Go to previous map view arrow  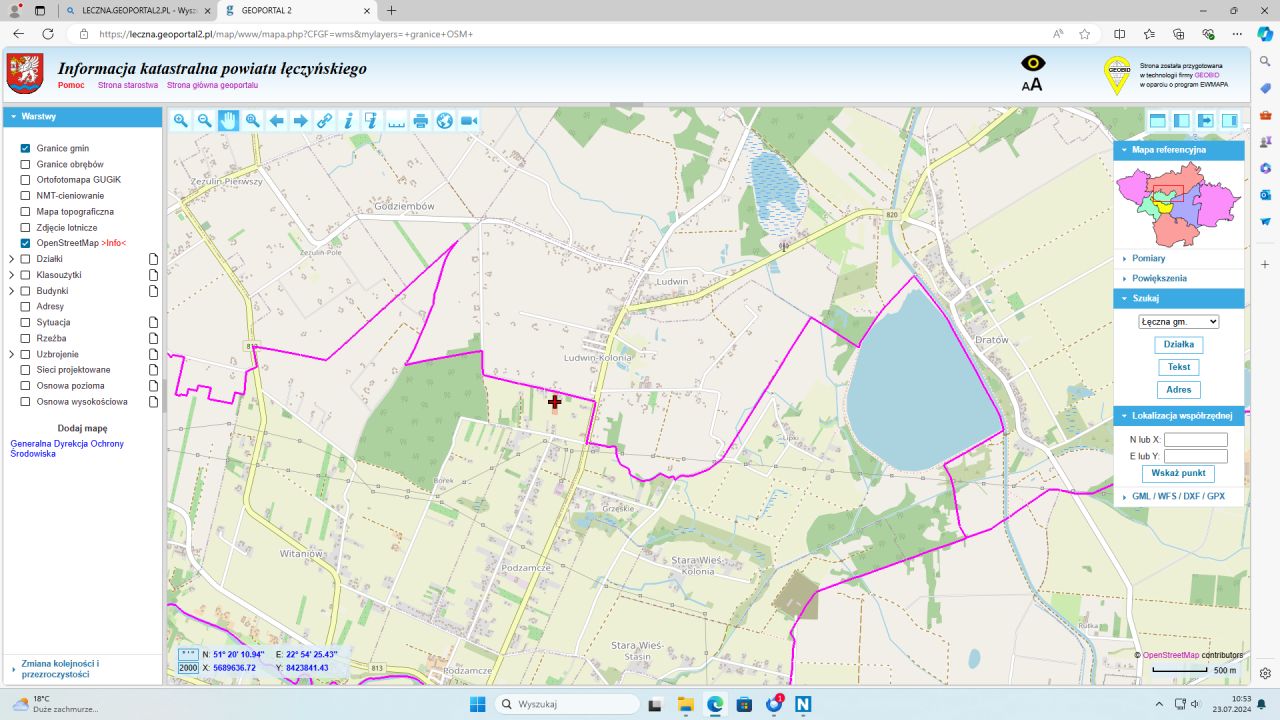[277, 121]
